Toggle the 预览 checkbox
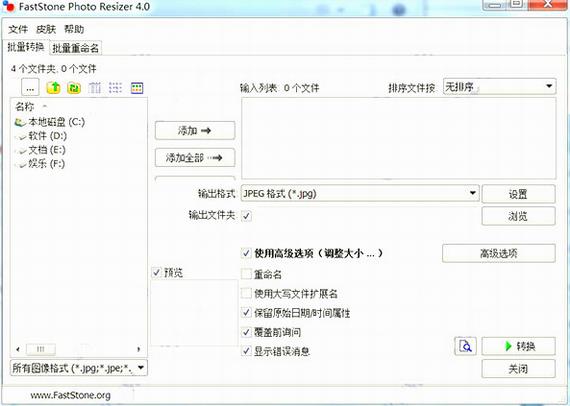Image resolution: width=570 pixels, height=406 pixels. pos(156,272)
